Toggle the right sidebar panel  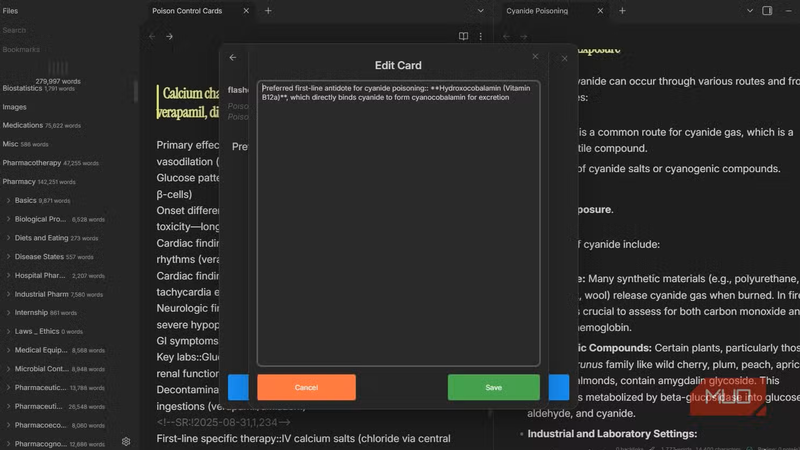(767, 11)
